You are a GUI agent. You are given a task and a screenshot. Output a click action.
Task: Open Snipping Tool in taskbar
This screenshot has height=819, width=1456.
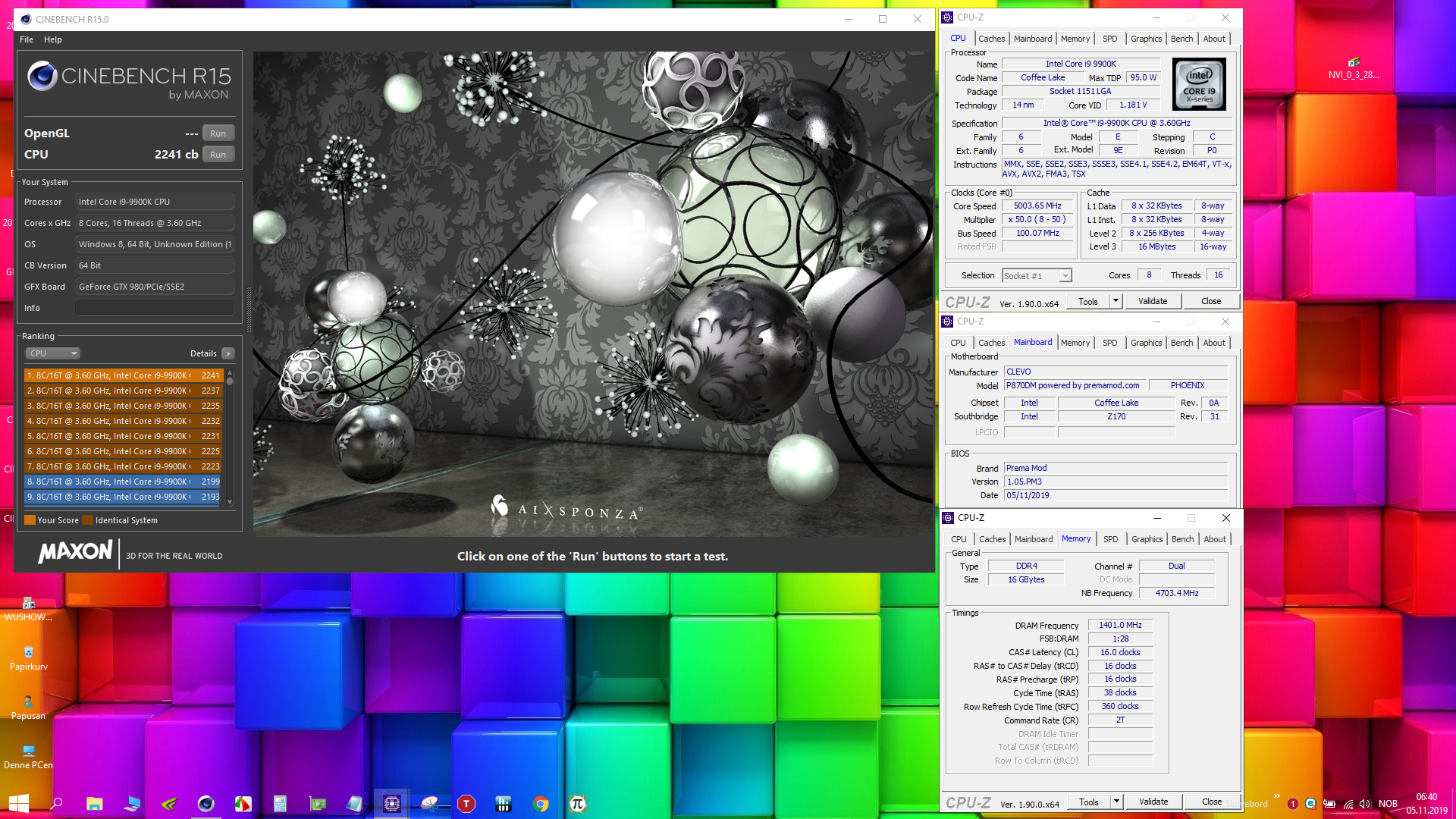429,804
